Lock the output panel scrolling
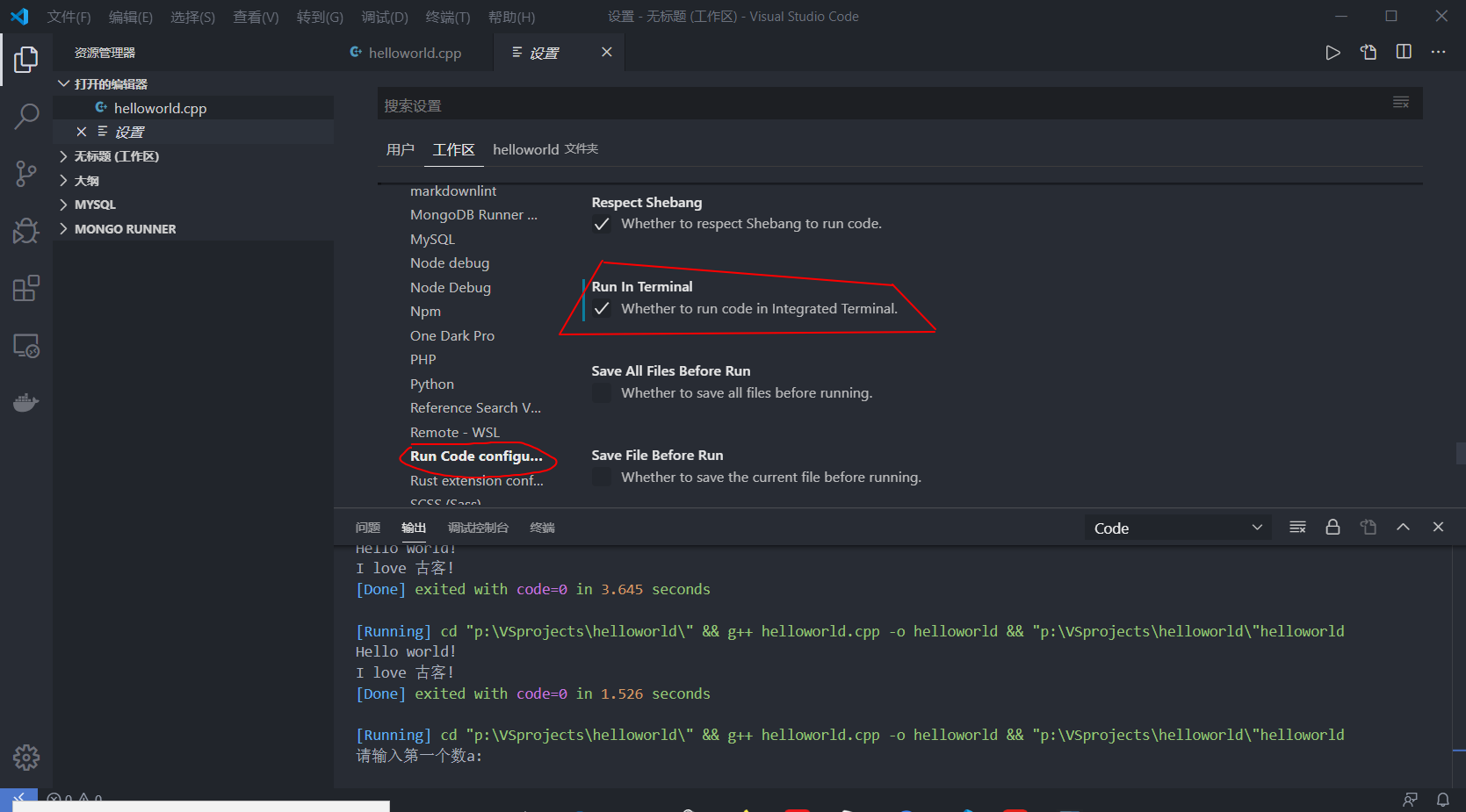This screenshot has height=812, width=1466. 1332,528
